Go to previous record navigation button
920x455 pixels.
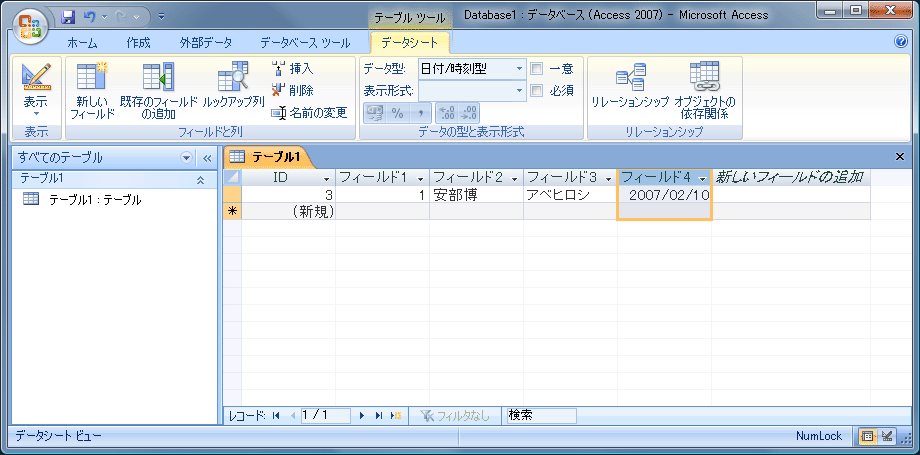(293, 416)
